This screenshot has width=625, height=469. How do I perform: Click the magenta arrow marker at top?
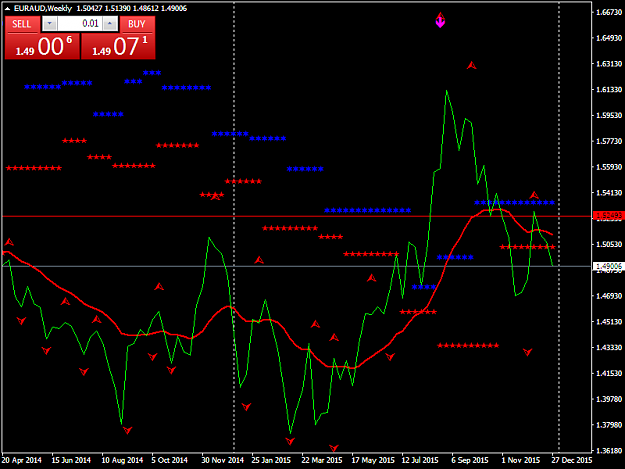click(440, 20)
